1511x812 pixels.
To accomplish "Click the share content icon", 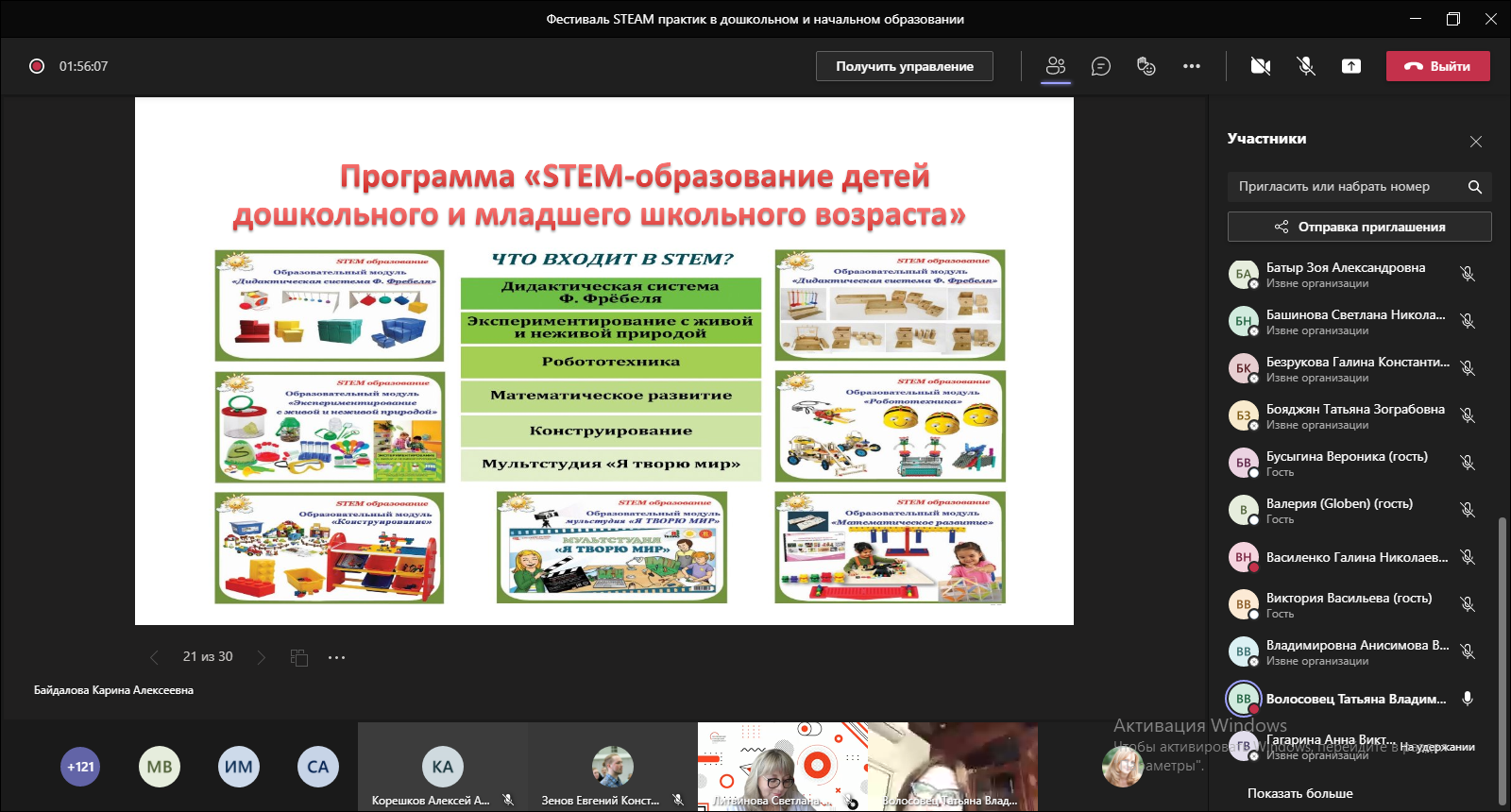I will tap(1351, 66).
